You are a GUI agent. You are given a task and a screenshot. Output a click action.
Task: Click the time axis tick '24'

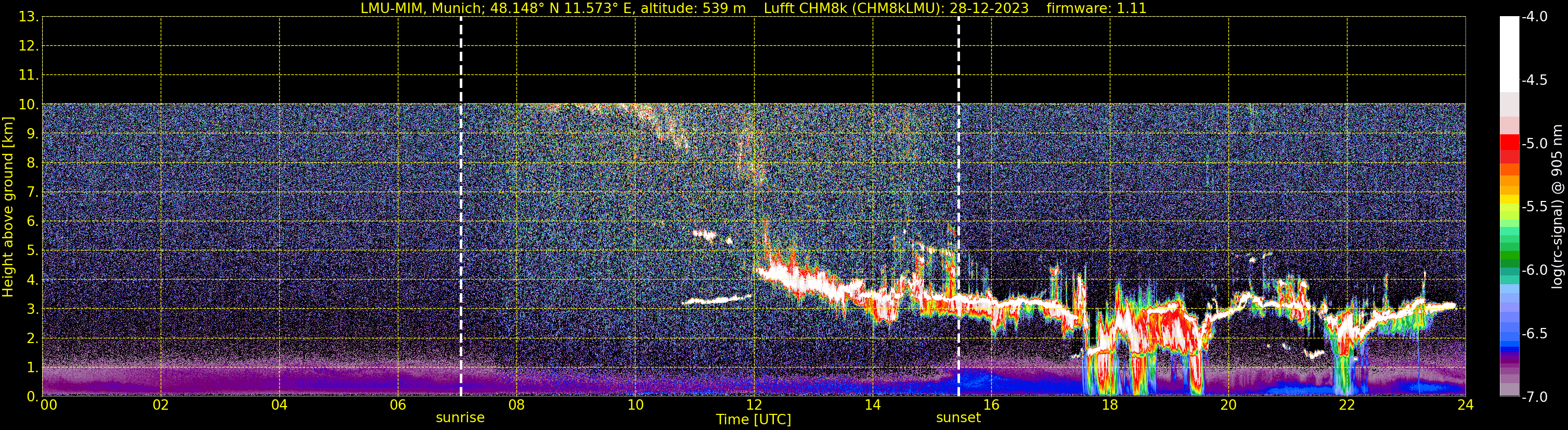click(1466, 405)
